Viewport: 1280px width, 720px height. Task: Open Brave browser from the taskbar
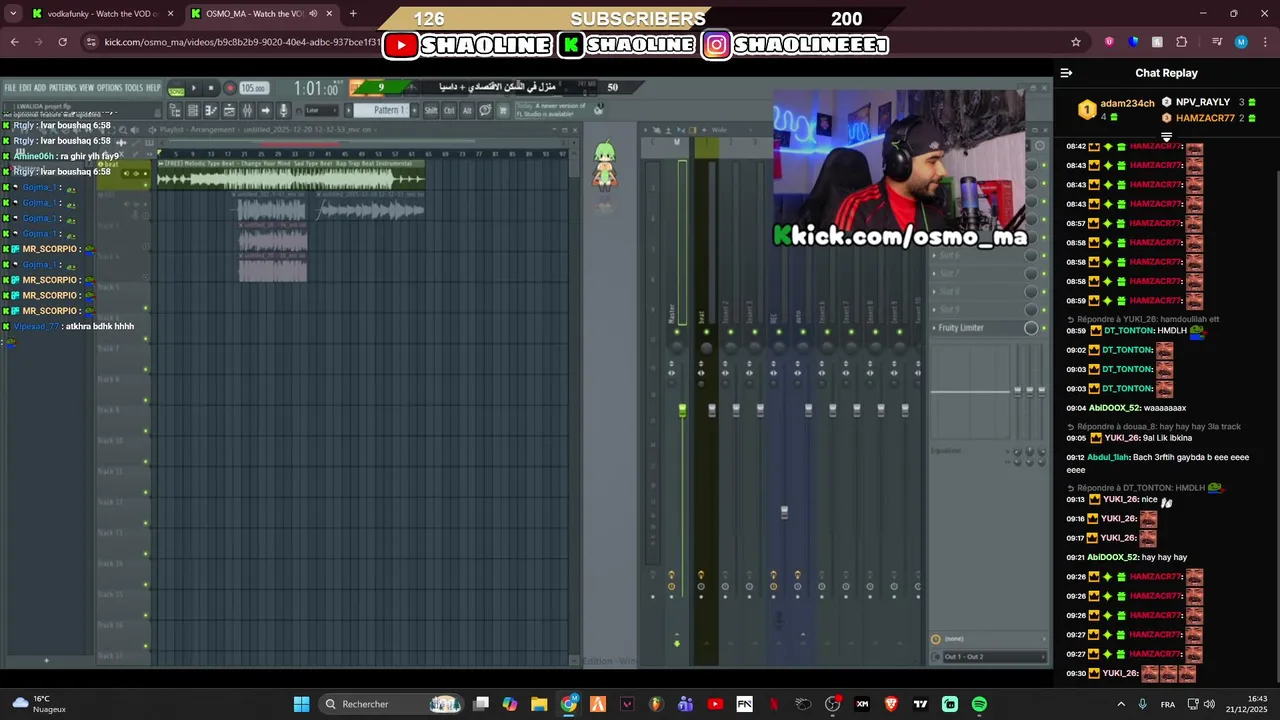tap(891, 704)
